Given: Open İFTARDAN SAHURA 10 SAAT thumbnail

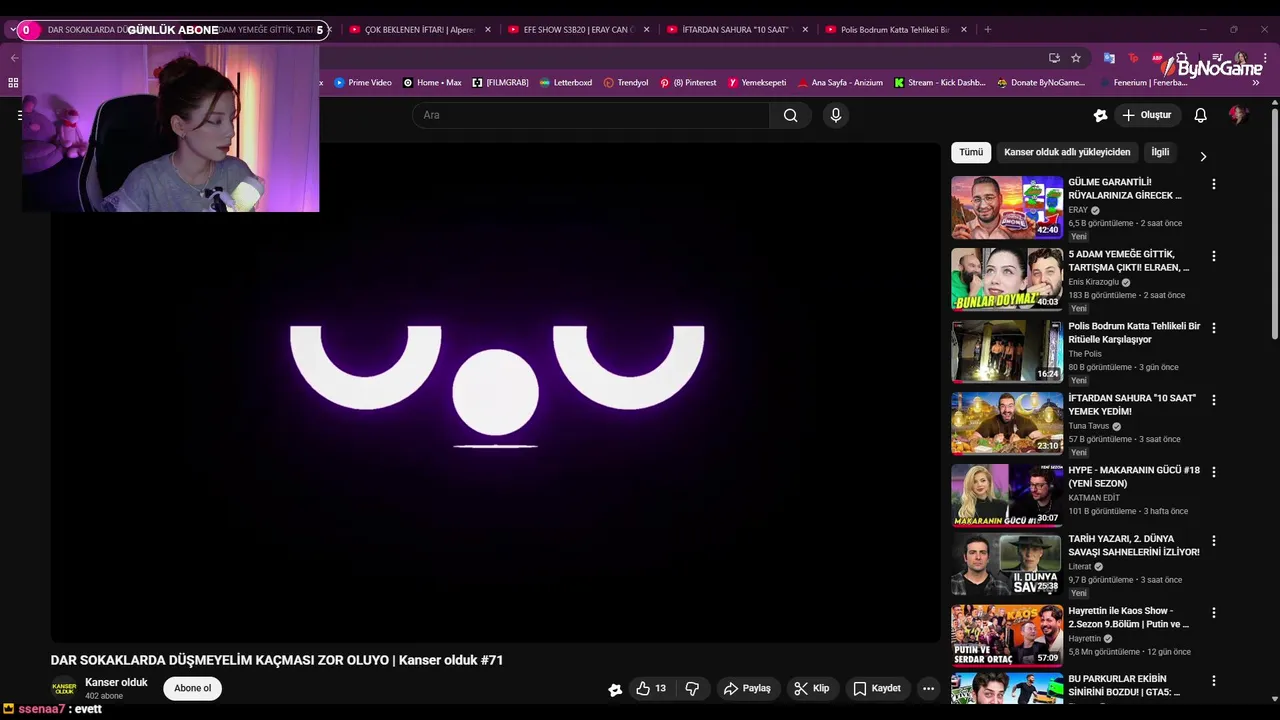Looking at the screenshot, I should click(1007, 423).
